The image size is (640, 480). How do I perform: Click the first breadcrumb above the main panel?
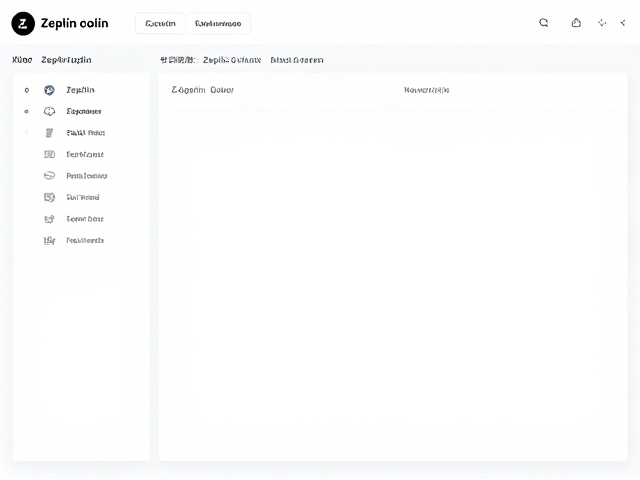(x=178, y=60)
